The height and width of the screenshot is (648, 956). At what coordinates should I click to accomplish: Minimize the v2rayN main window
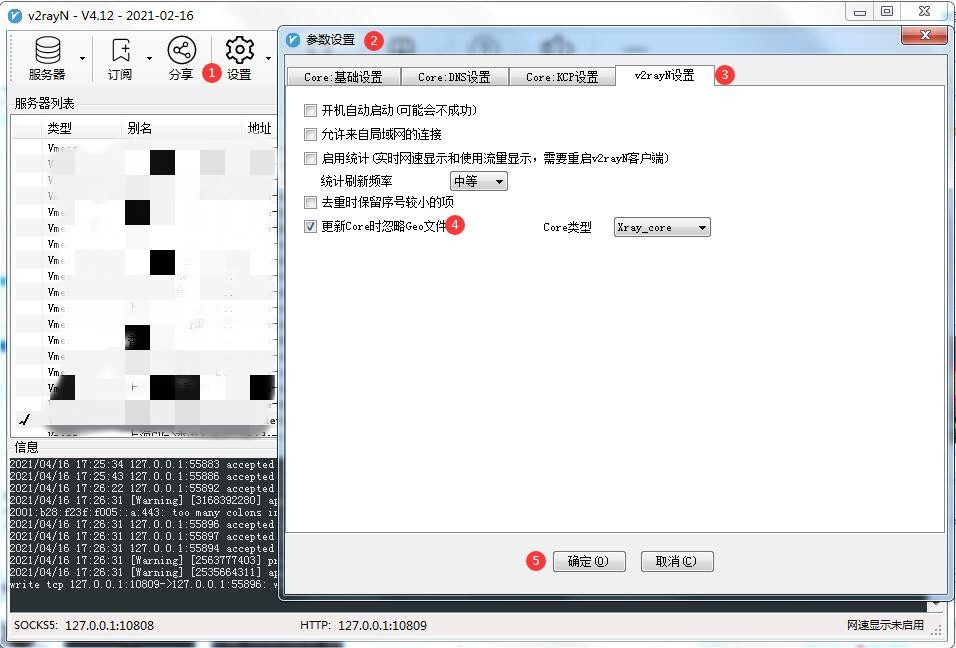(860, 12)
